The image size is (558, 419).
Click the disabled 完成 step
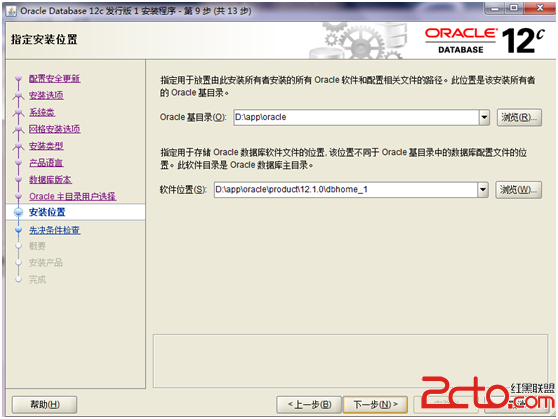(37, 280)
